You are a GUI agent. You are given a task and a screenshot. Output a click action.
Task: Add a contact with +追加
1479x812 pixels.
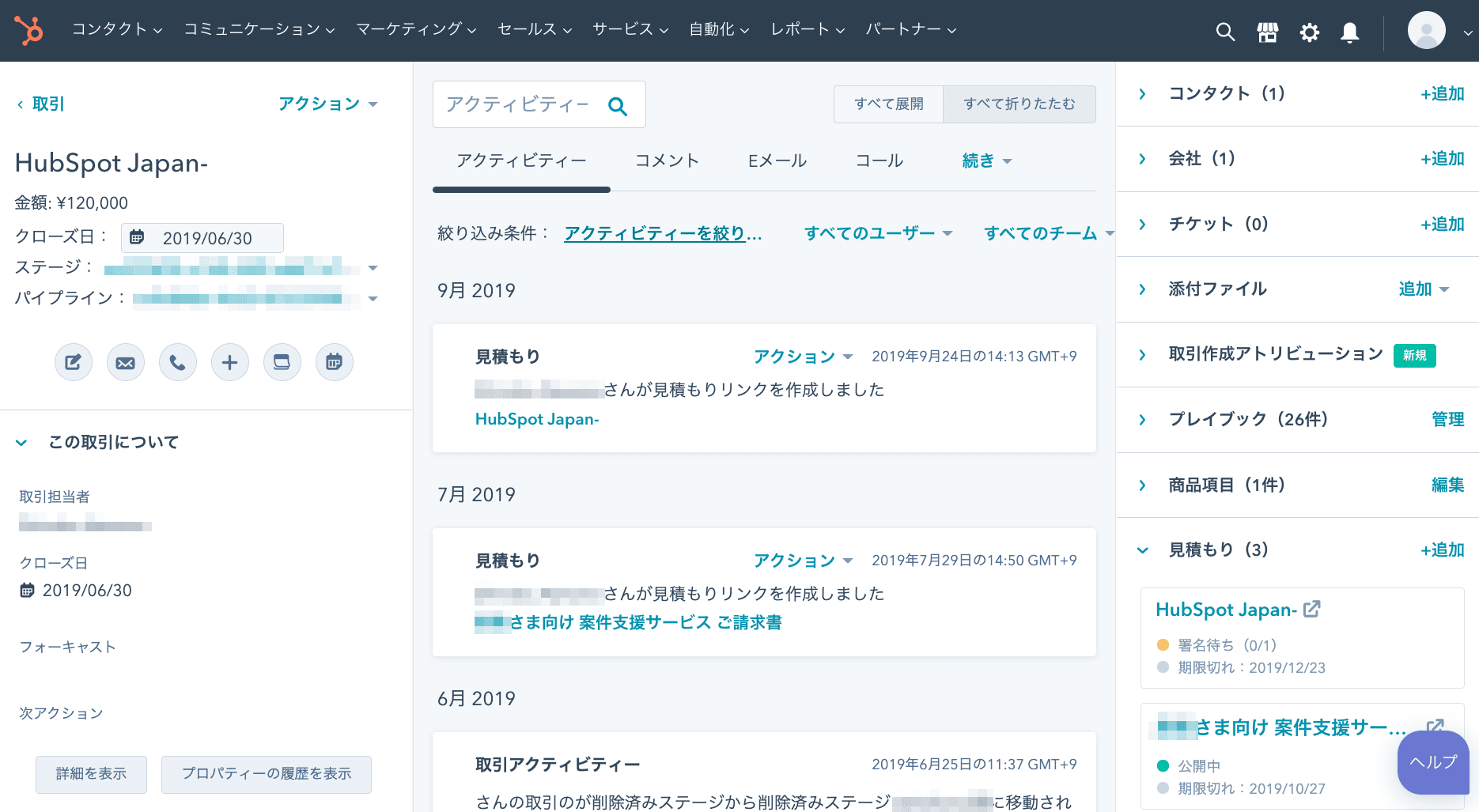click(x=1443, y=94)
